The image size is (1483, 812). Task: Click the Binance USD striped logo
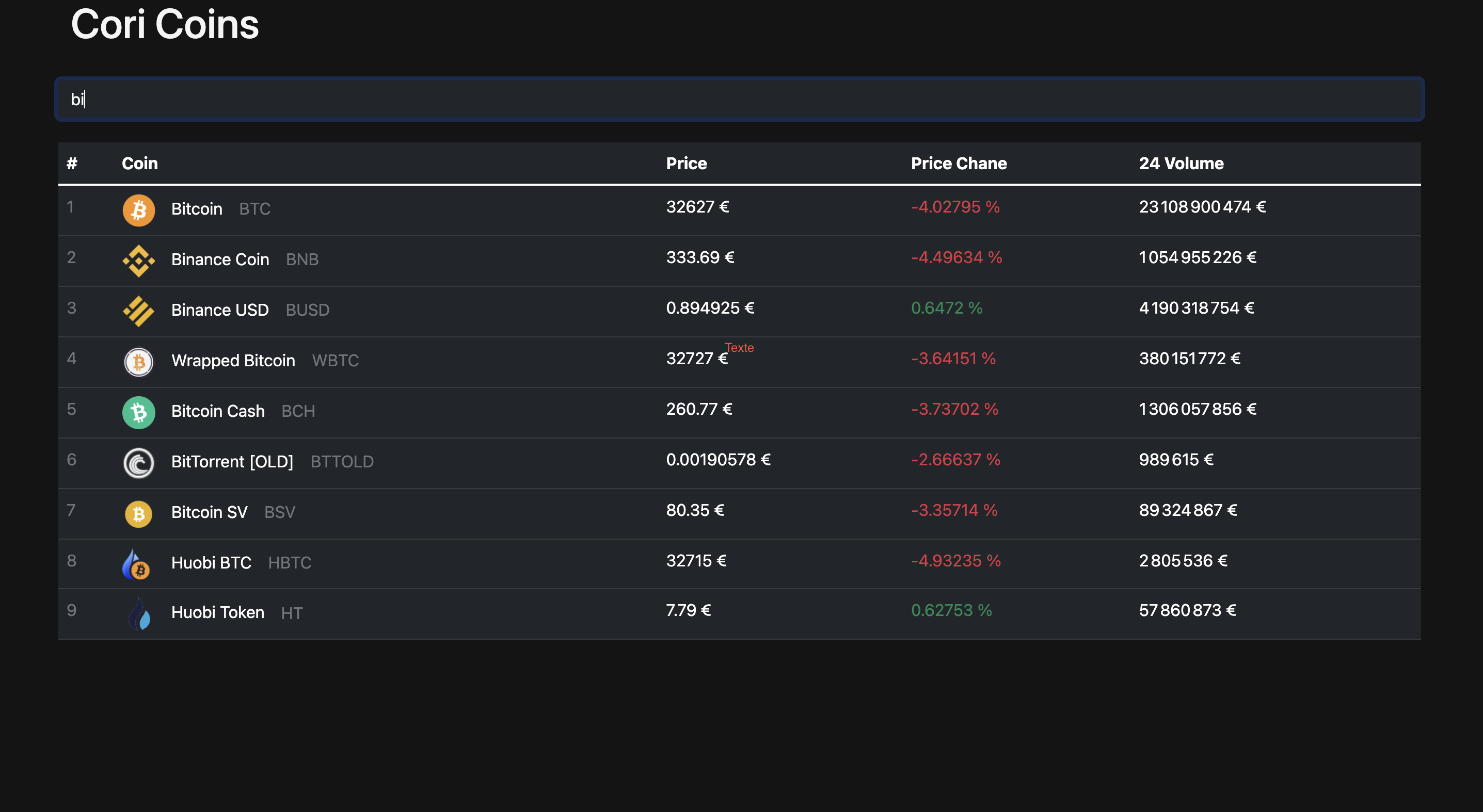point(139,311)
